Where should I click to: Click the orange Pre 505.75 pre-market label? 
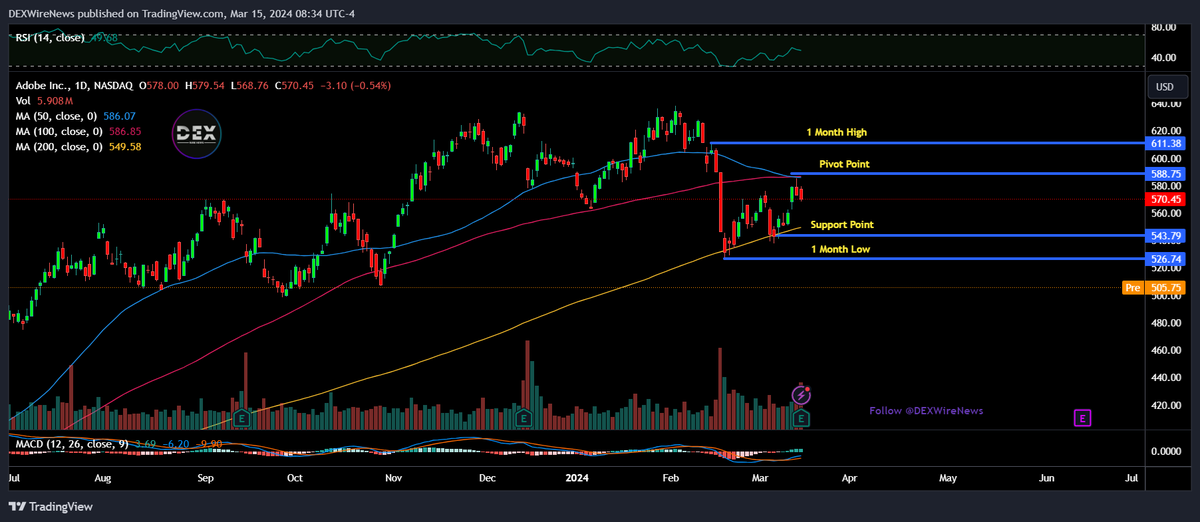[1155, 288]
